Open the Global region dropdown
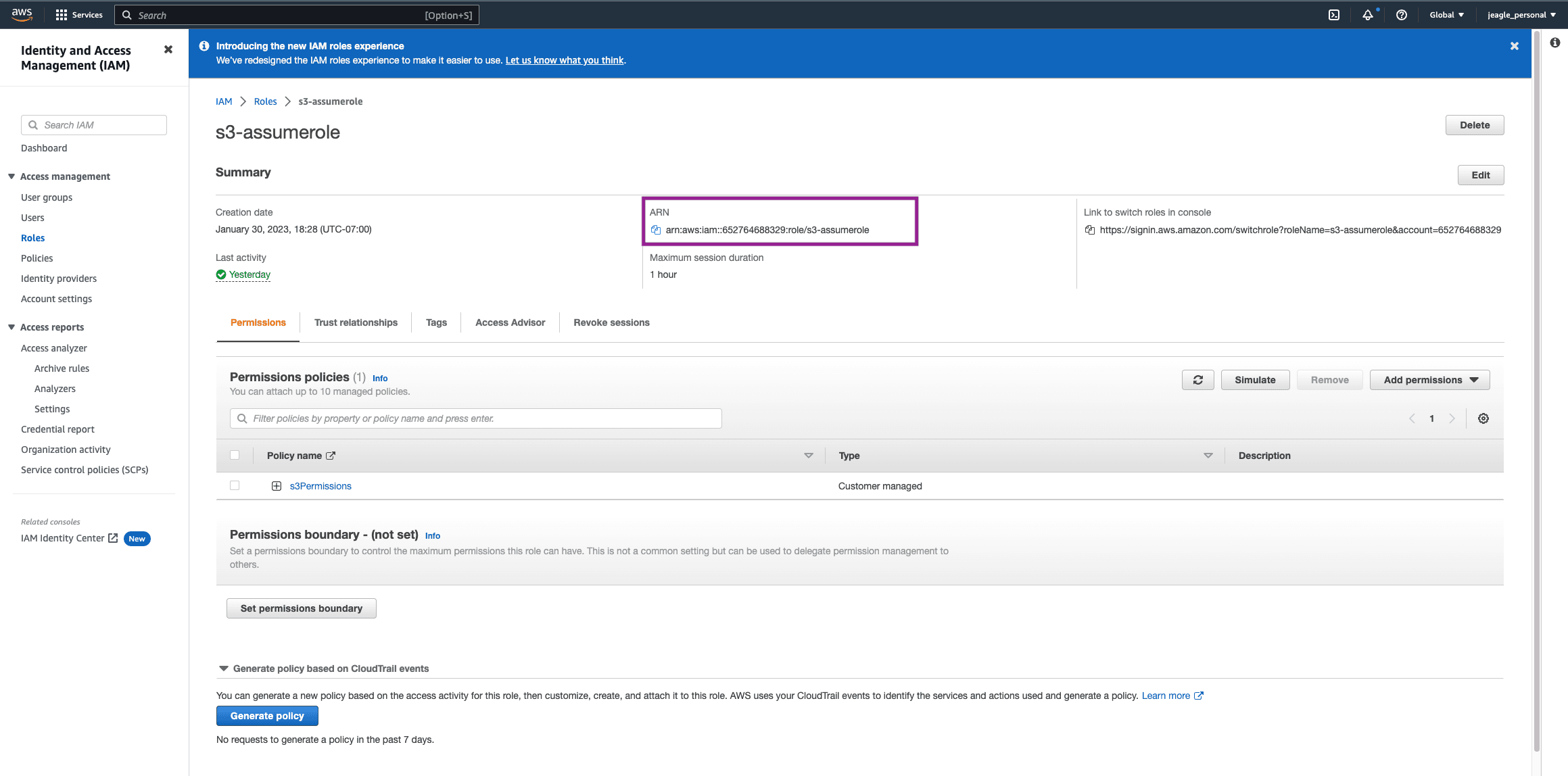Image resolution: width=1568 pixels, height=776 pixels. [1446, 15]
